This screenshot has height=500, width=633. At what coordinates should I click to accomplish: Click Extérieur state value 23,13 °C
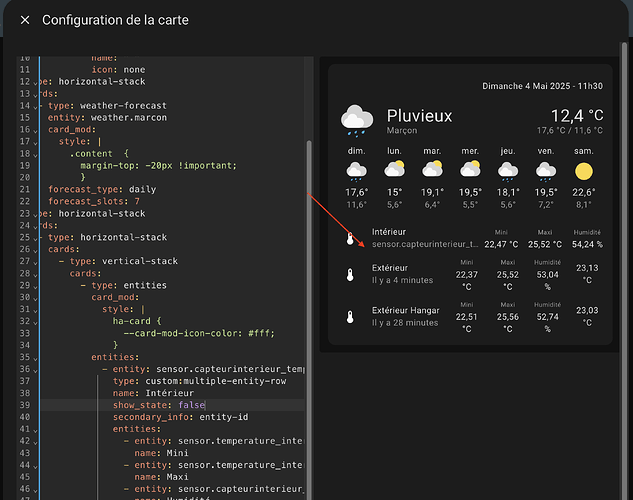click(x=587, y=274)
